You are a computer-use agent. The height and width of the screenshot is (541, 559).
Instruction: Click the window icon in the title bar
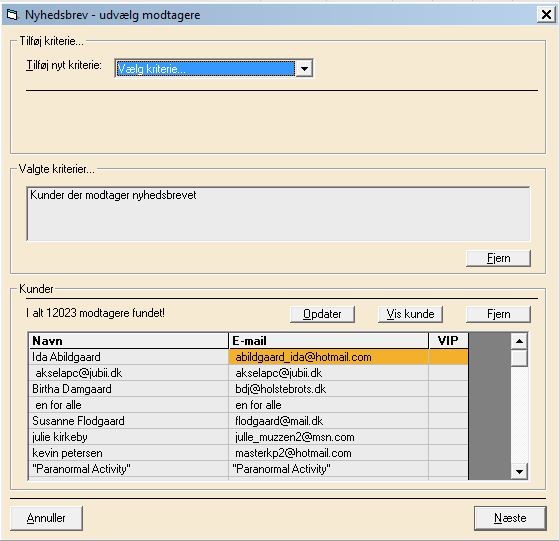tap(12, 15)
